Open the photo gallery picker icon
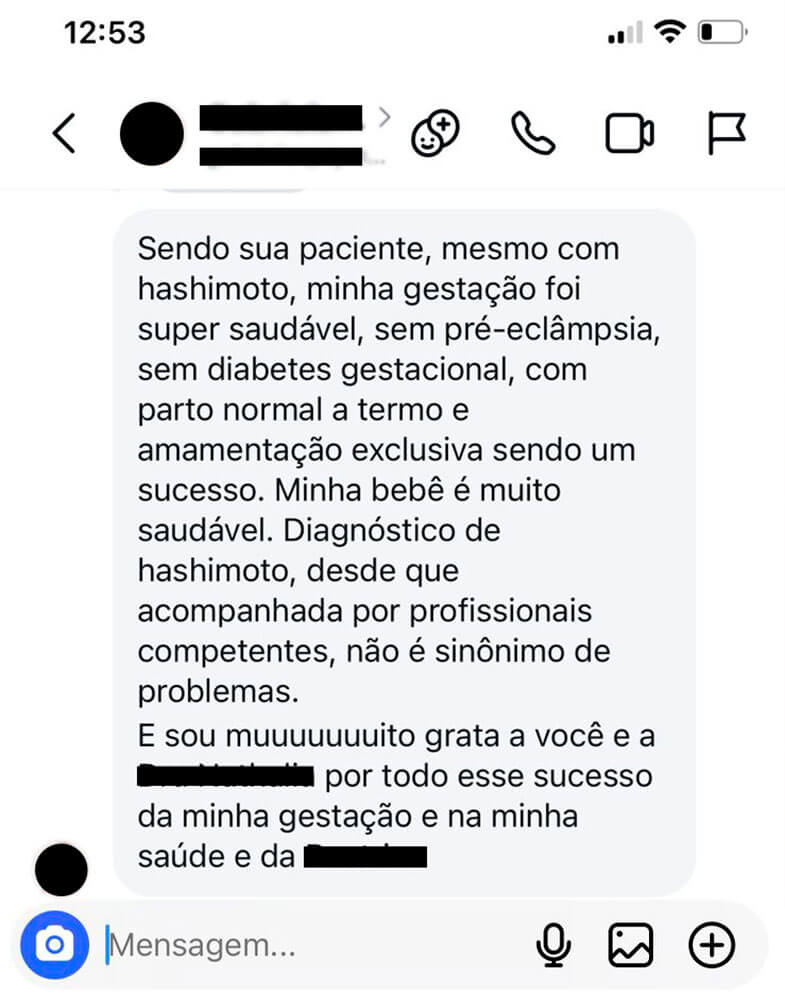785x1000 pixels. (631, 945)
